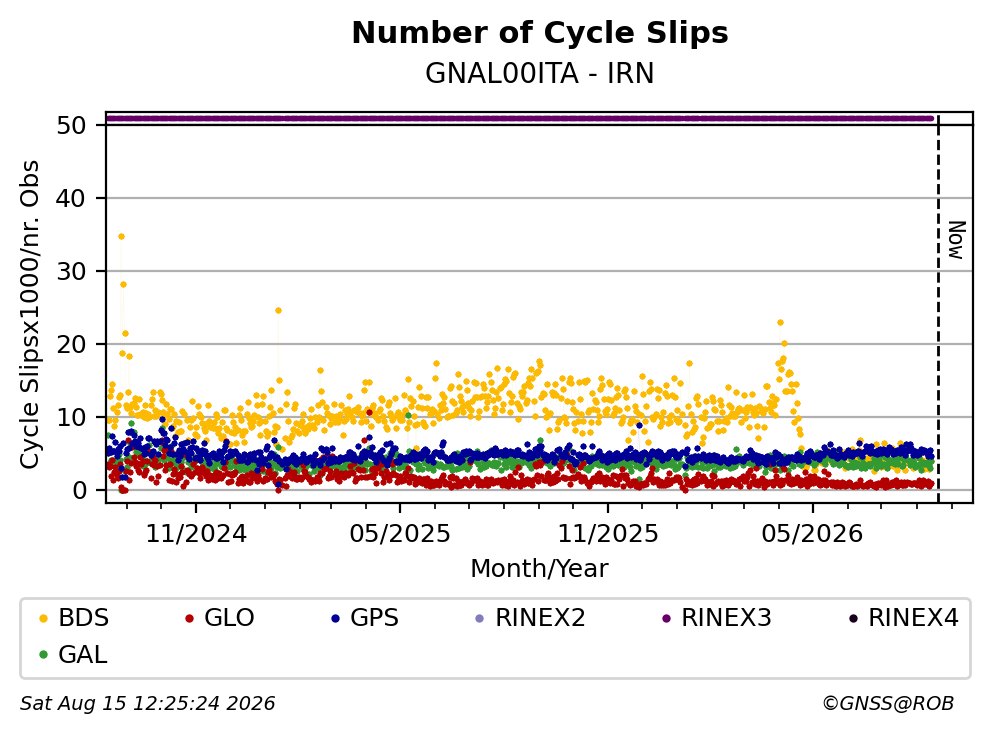Click the RINEX2 legend dot
Viewport: 992px width, 734px height.
pos(480,618)
